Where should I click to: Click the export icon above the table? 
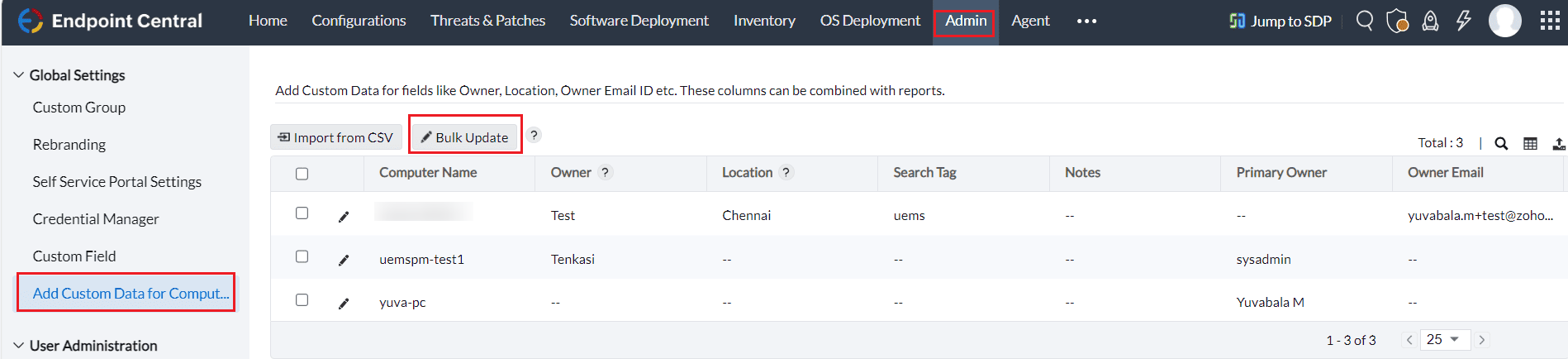pos(1558,143)
